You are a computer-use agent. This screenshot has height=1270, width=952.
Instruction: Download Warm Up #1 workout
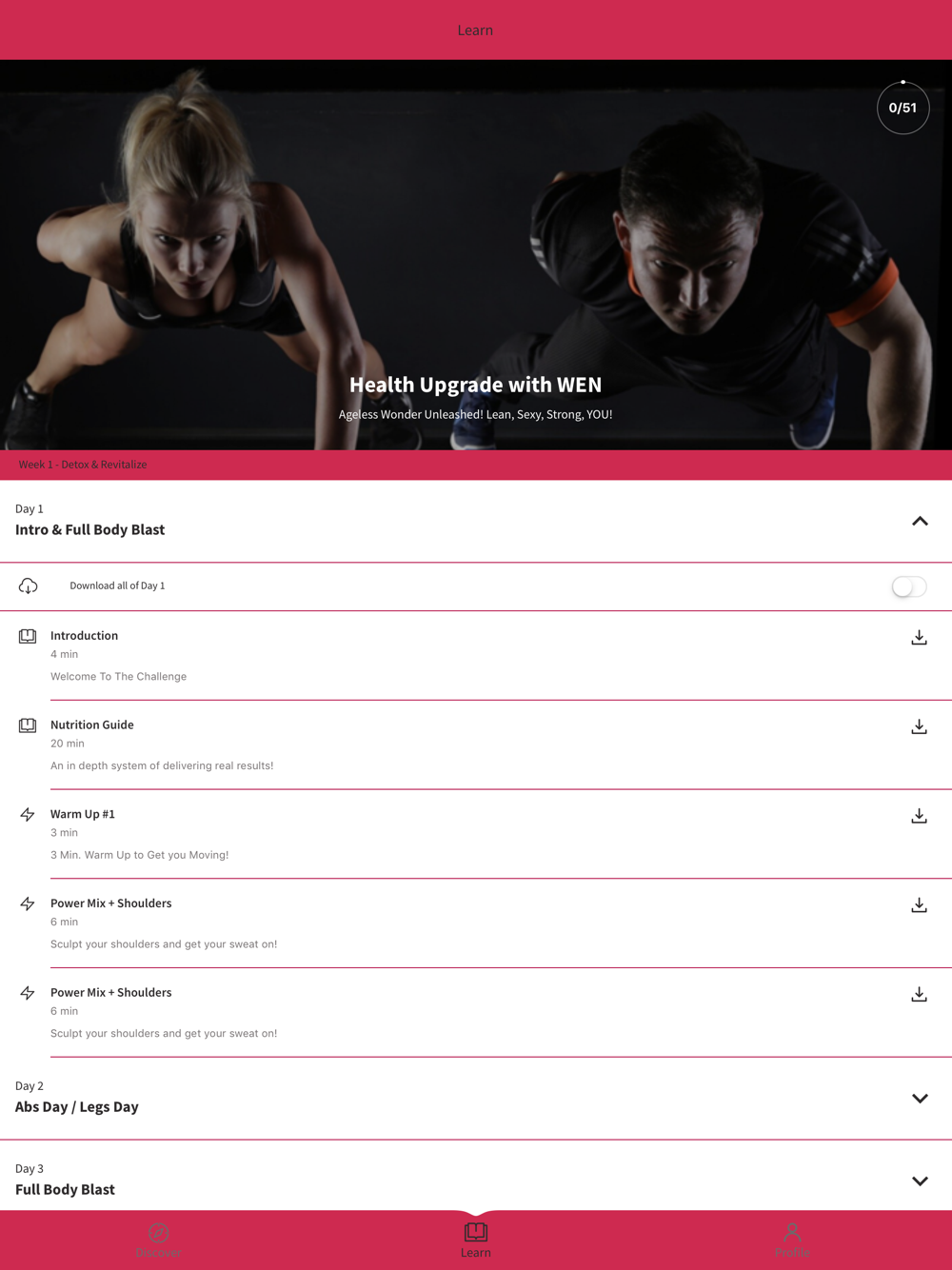pyautogui.click(x=919, y=816)
